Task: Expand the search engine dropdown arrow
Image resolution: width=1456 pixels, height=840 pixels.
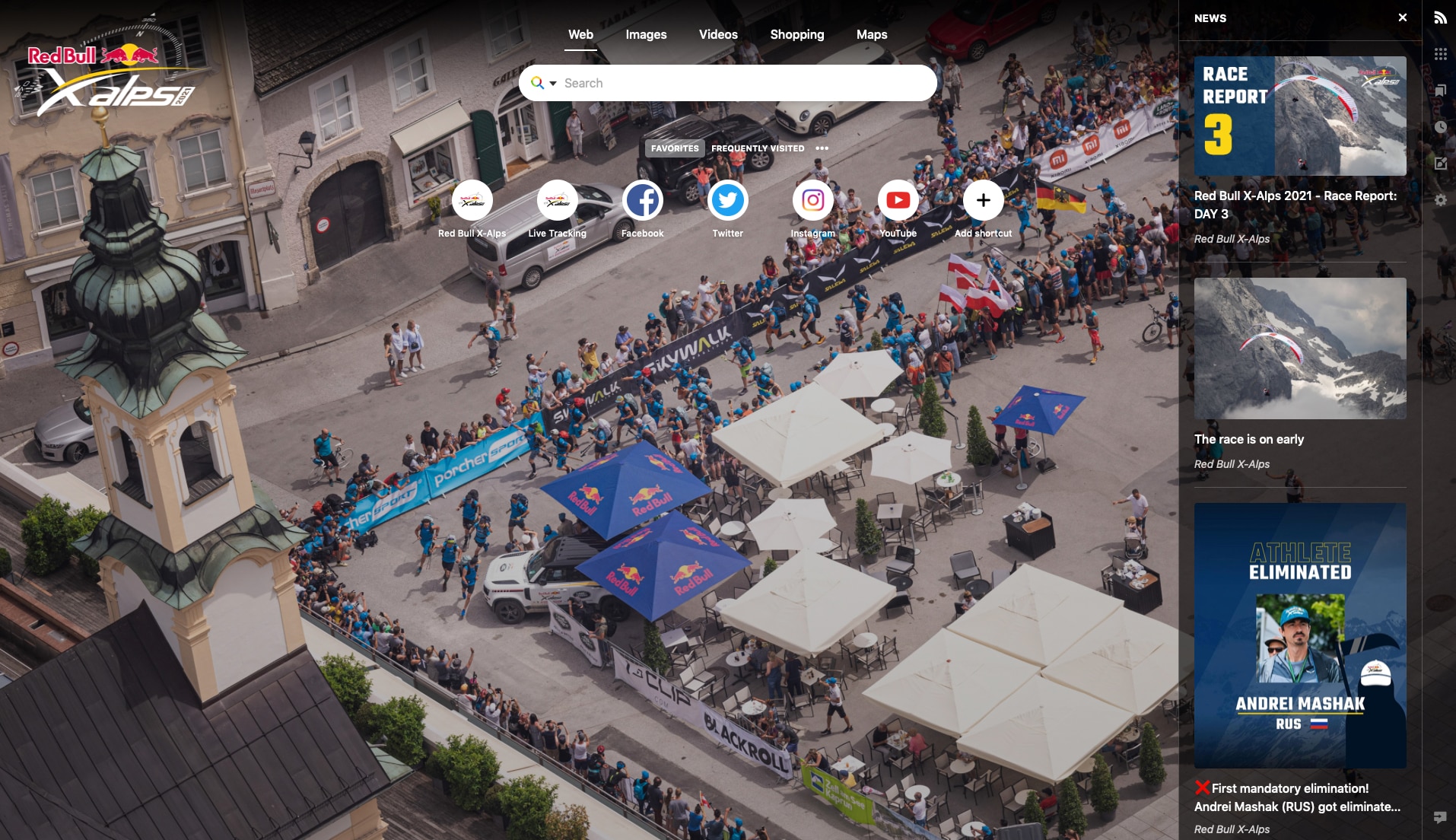Action: tap(553, 84)
